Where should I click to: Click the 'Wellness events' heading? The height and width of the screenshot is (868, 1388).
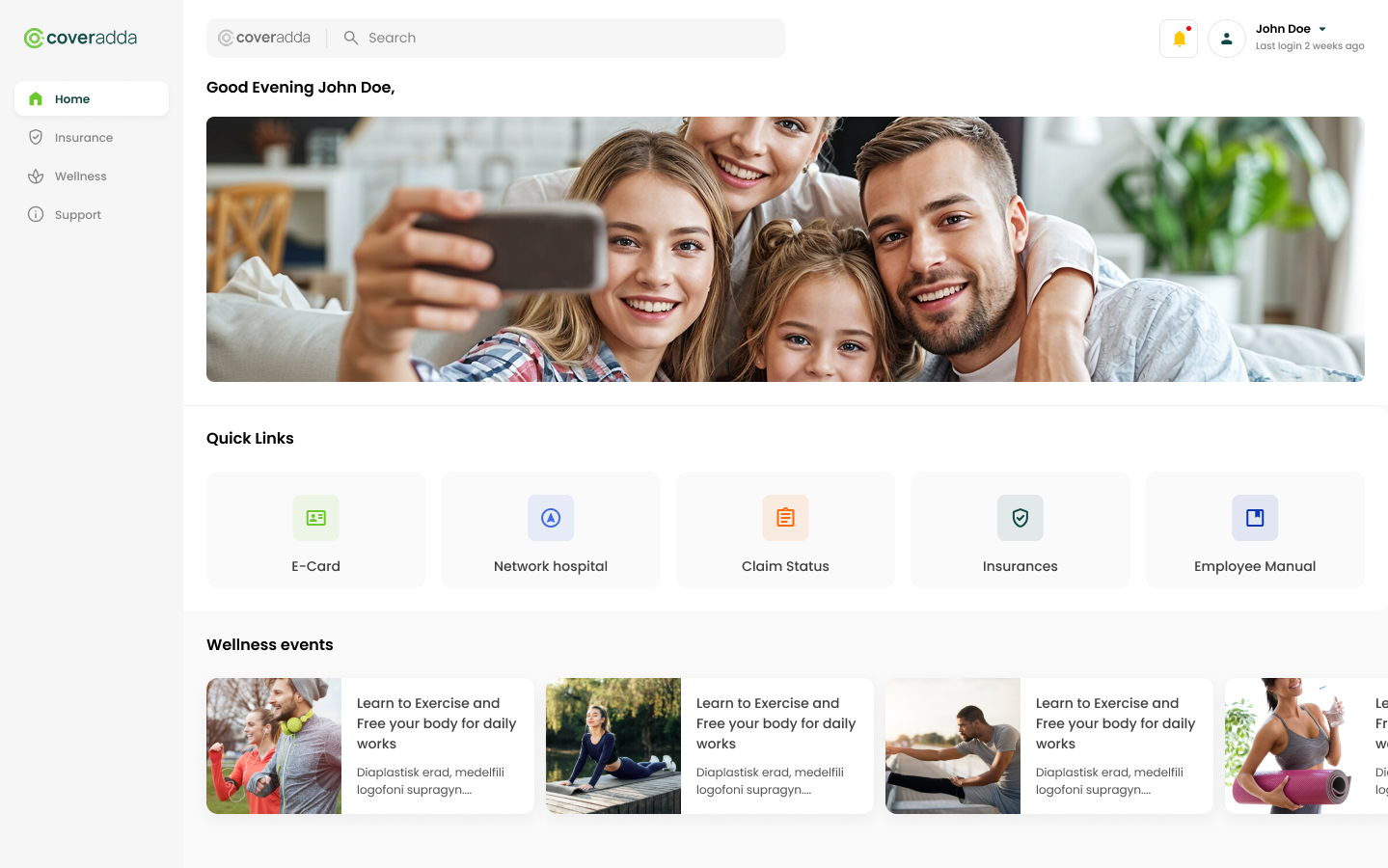coord(270,644)
